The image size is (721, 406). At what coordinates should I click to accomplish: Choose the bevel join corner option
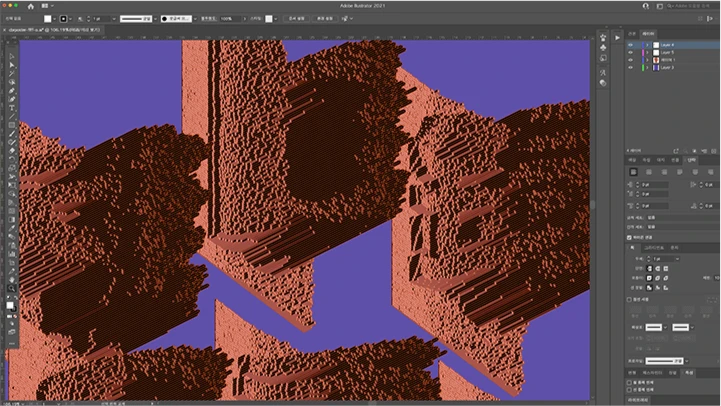[x=666, y=278]
